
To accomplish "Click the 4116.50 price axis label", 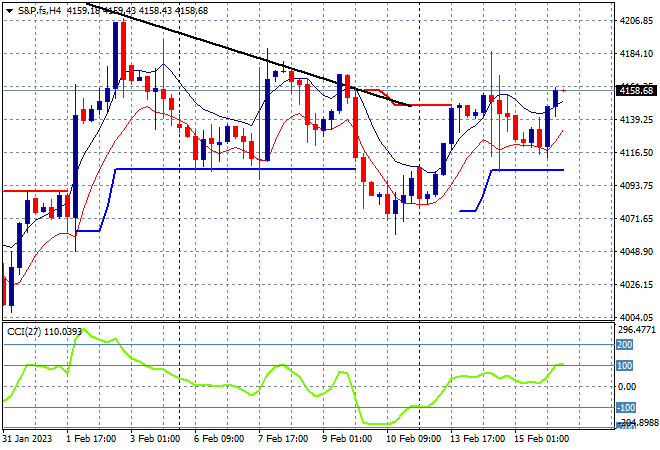I will point(636,152).
